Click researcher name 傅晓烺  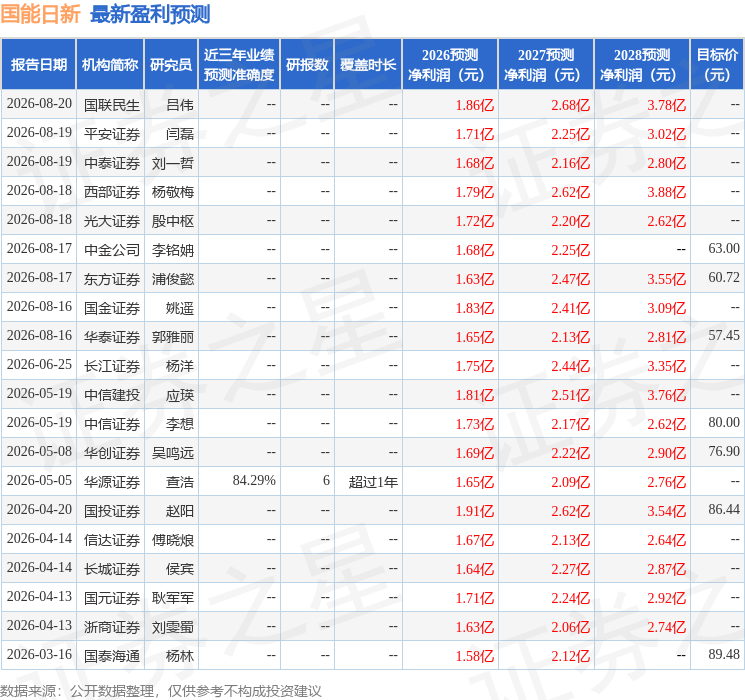[x=172, y=540]
